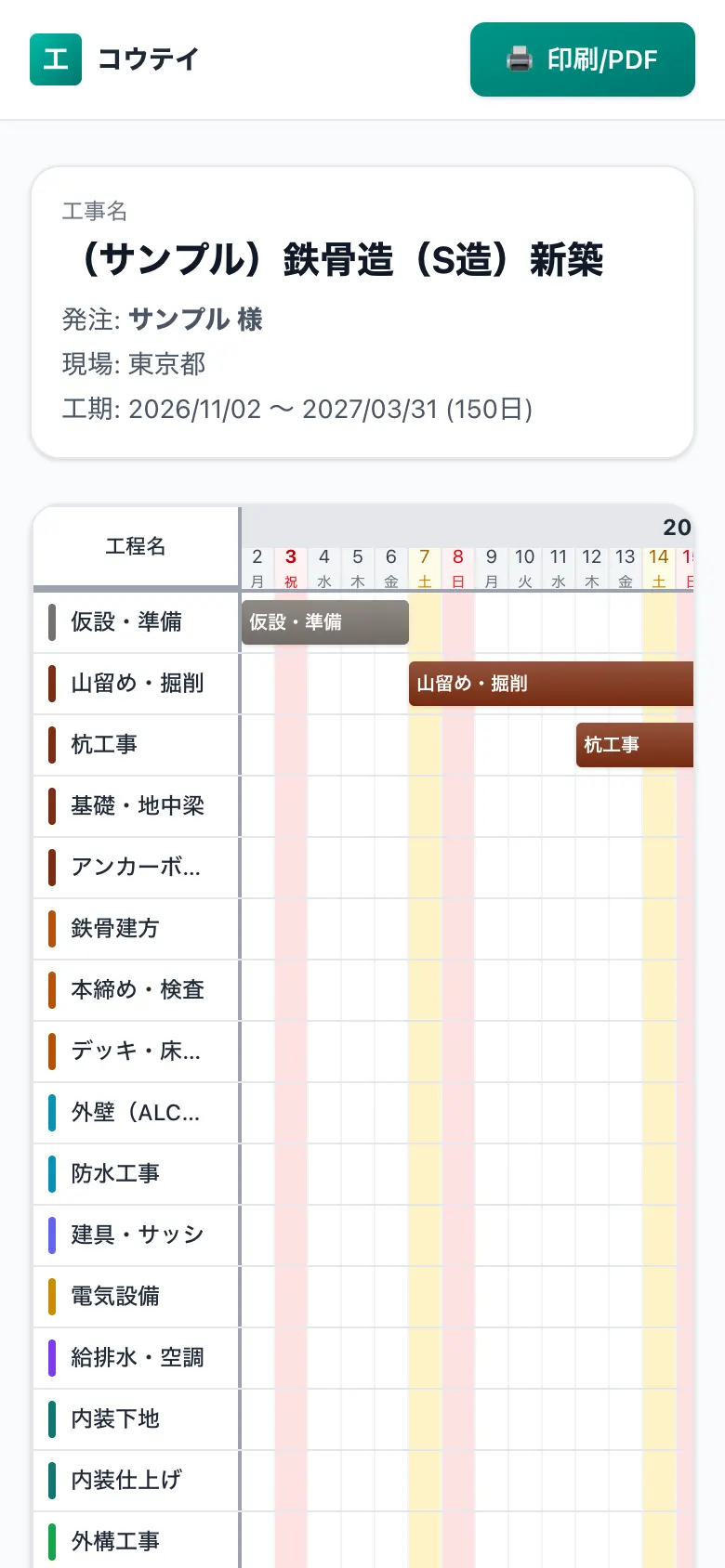This screenshot has width=725, height=1568.
Task: Click the コウテイ app logo icon
Action: click(56, 59)
